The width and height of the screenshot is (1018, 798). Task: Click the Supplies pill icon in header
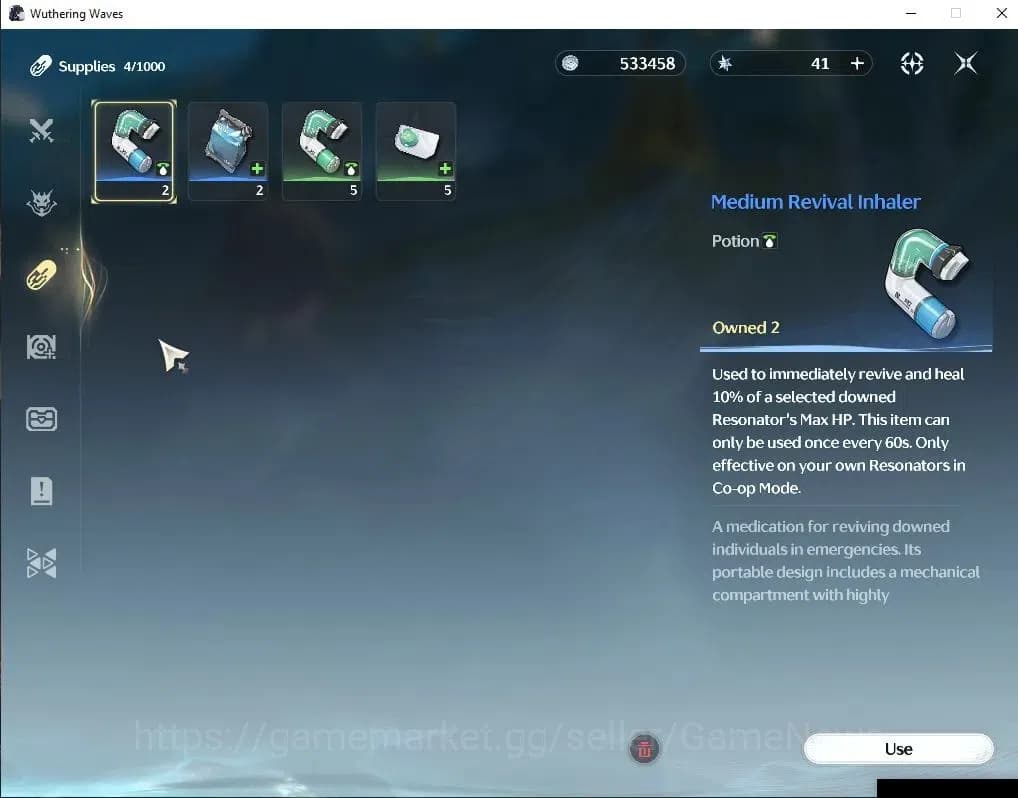(x=40, y=66)
